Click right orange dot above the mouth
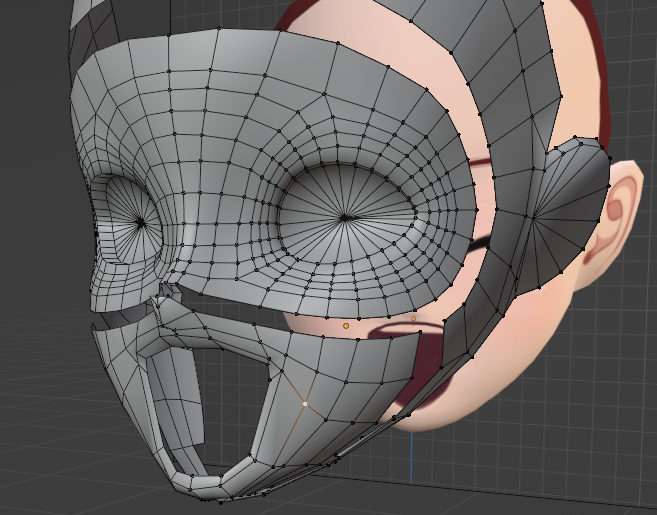The image size is (657, 515). [414, 319]
